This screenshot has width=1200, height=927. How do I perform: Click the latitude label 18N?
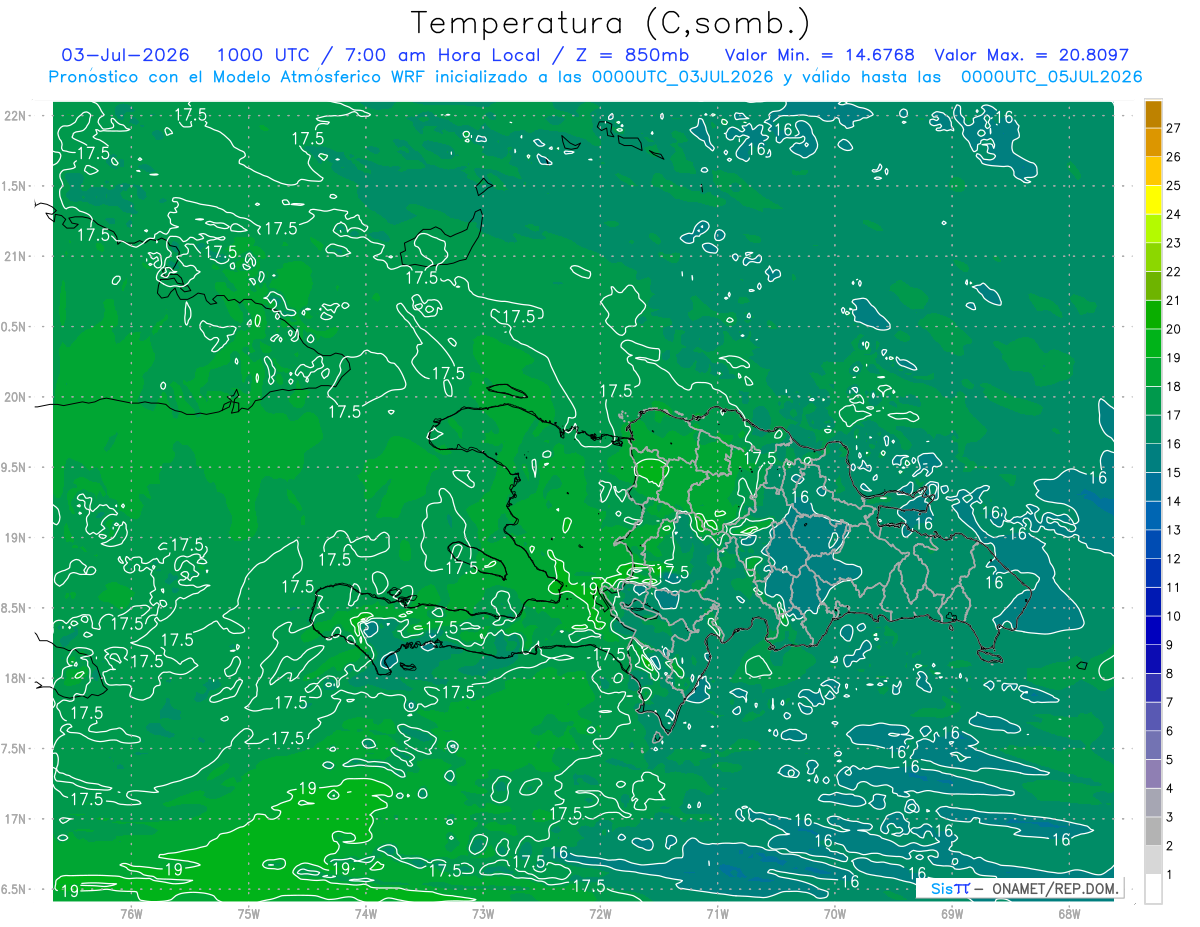tap(16, 679)
